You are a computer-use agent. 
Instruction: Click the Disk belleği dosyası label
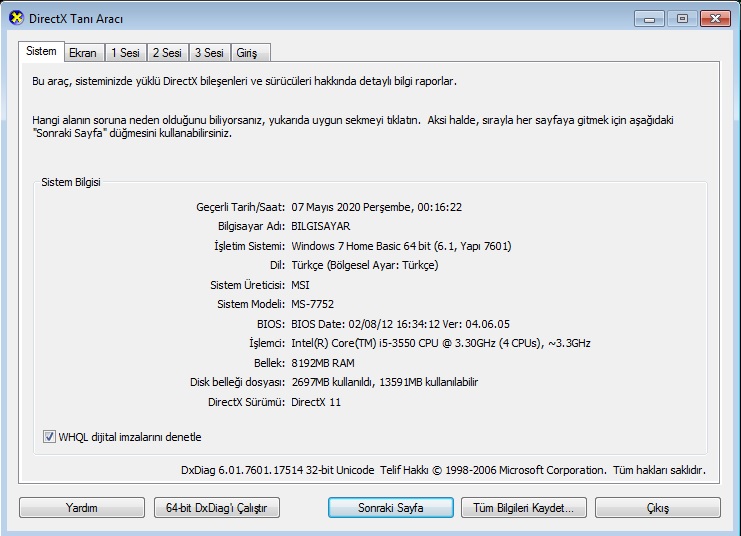[x=237, y=382]
